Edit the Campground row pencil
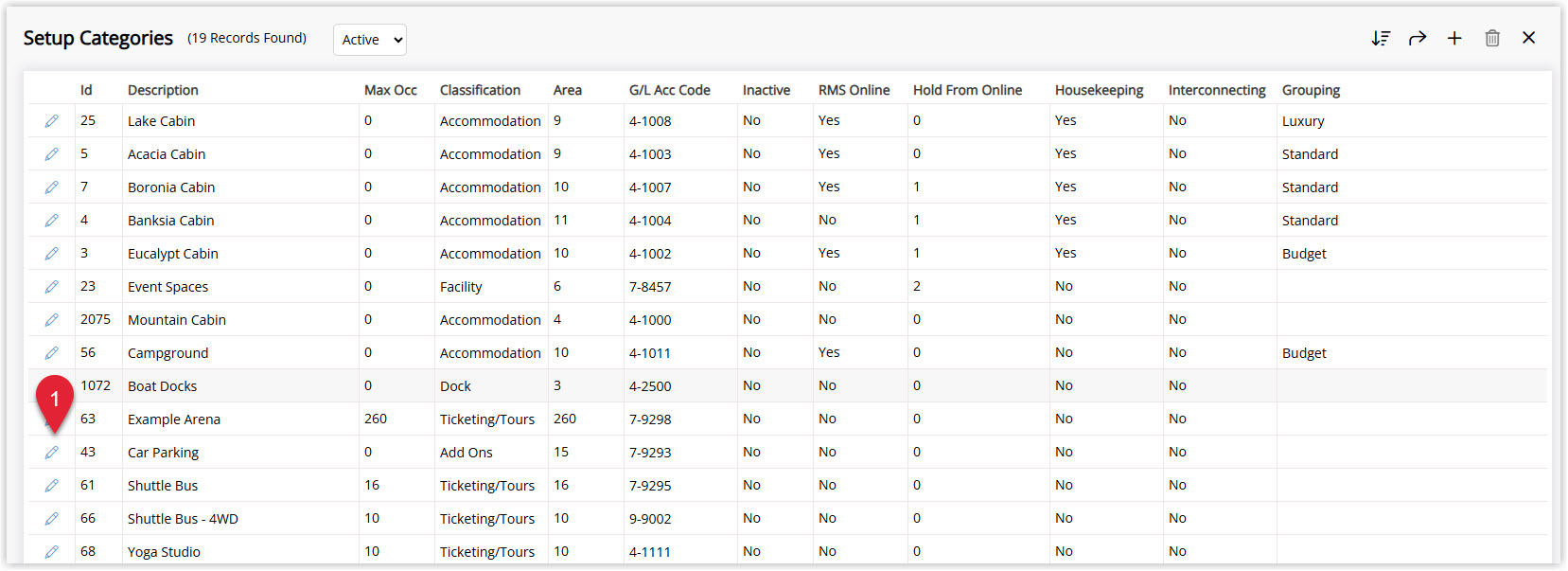1568x571 pixels. coord(52,353)
